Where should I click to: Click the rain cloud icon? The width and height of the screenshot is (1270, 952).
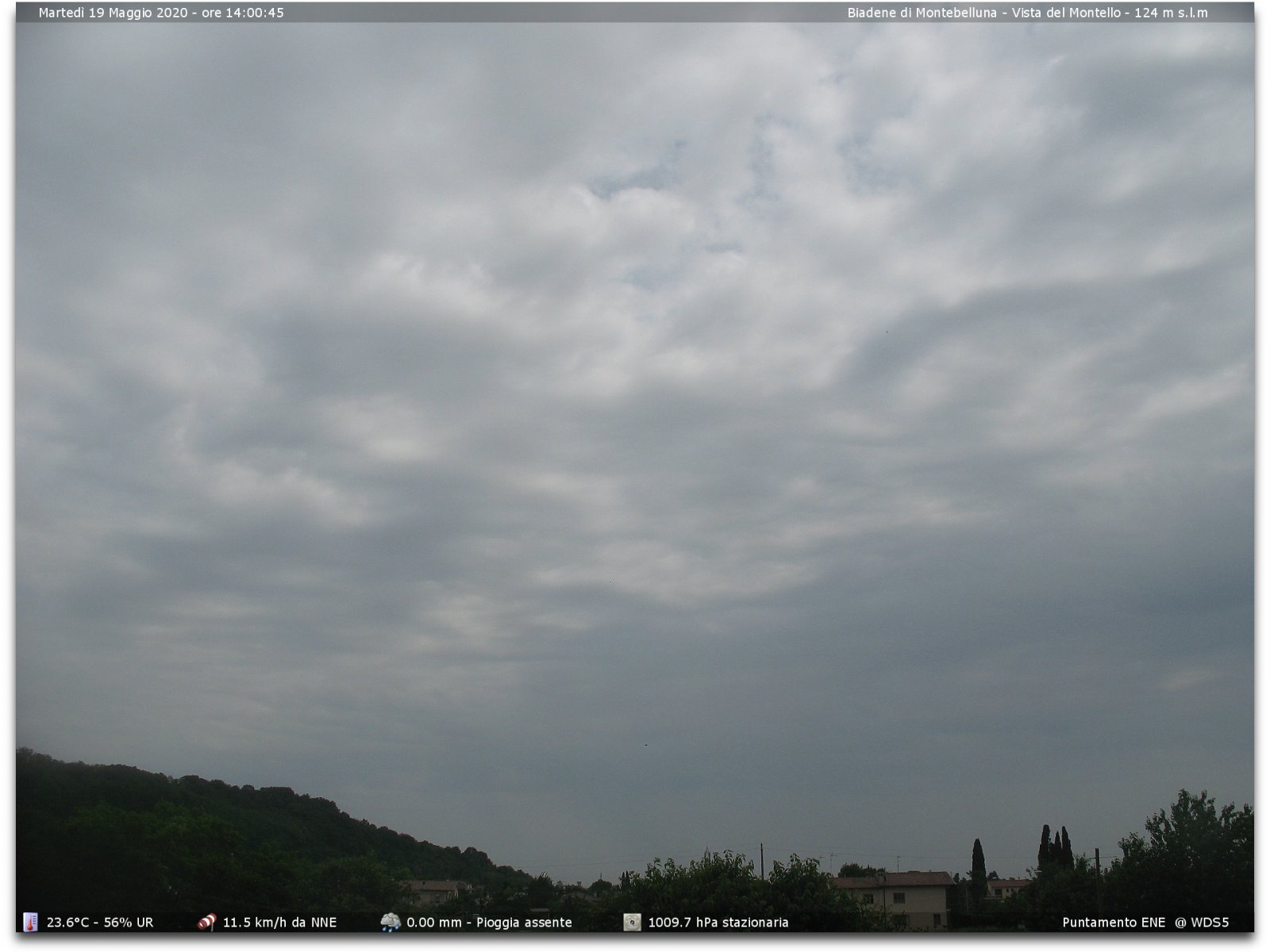391,922
